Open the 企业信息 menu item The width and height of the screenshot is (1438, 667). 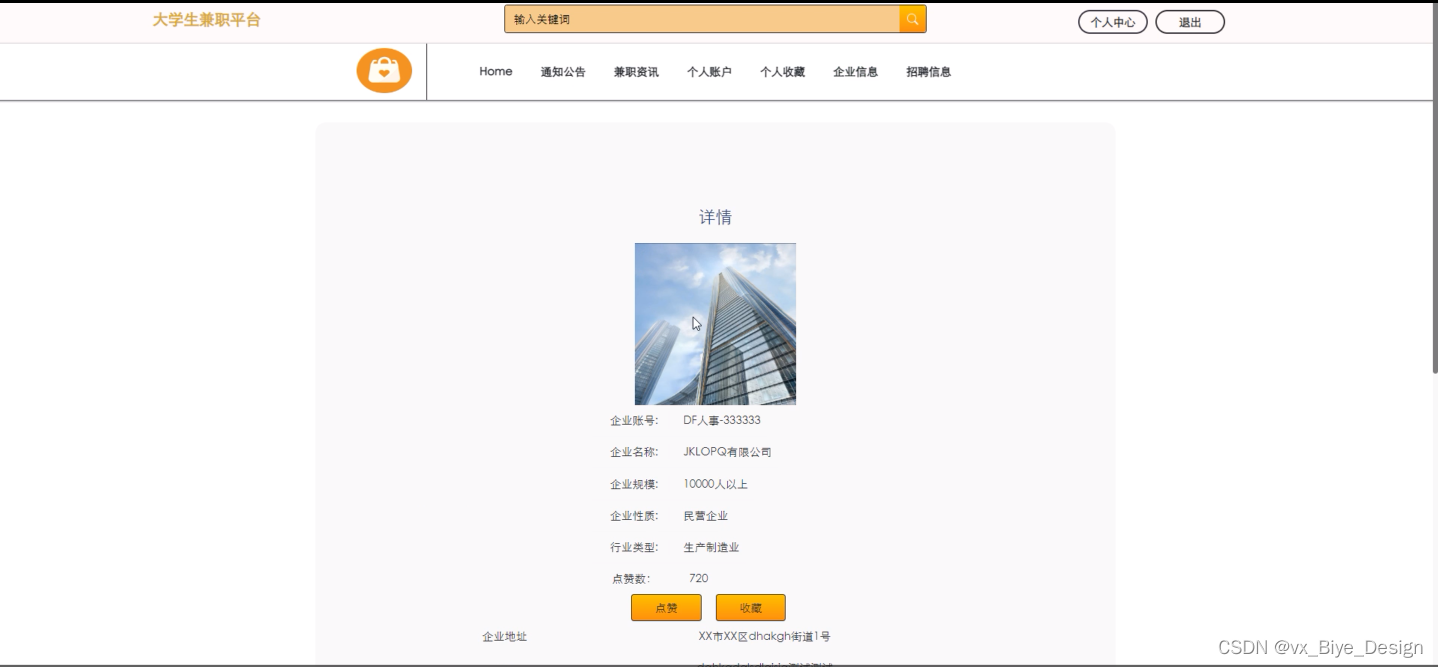click(x=855, y=72)
